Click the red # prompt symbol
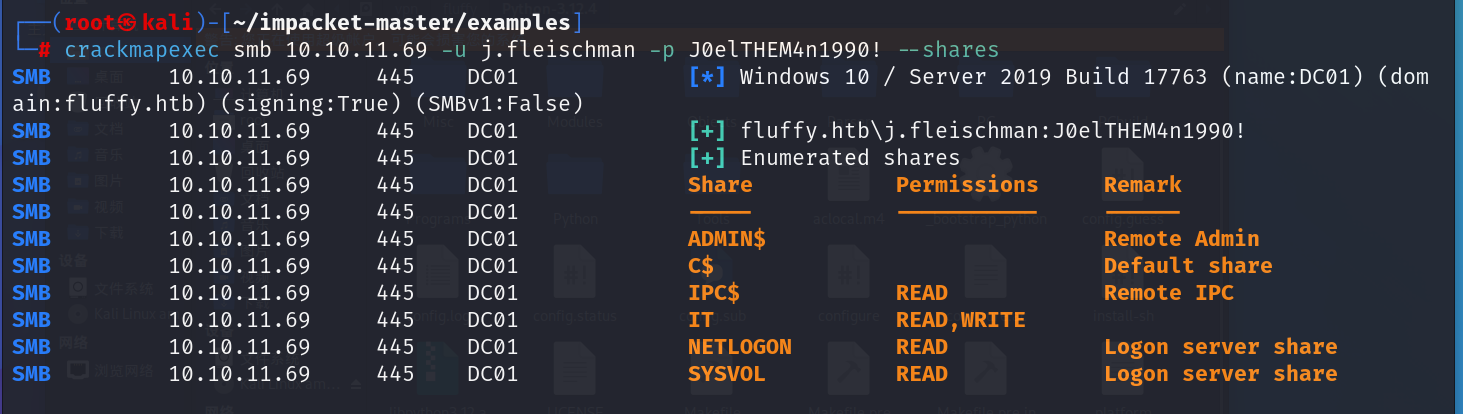Viewport: 1463px width, 414px height. point(45,50)
